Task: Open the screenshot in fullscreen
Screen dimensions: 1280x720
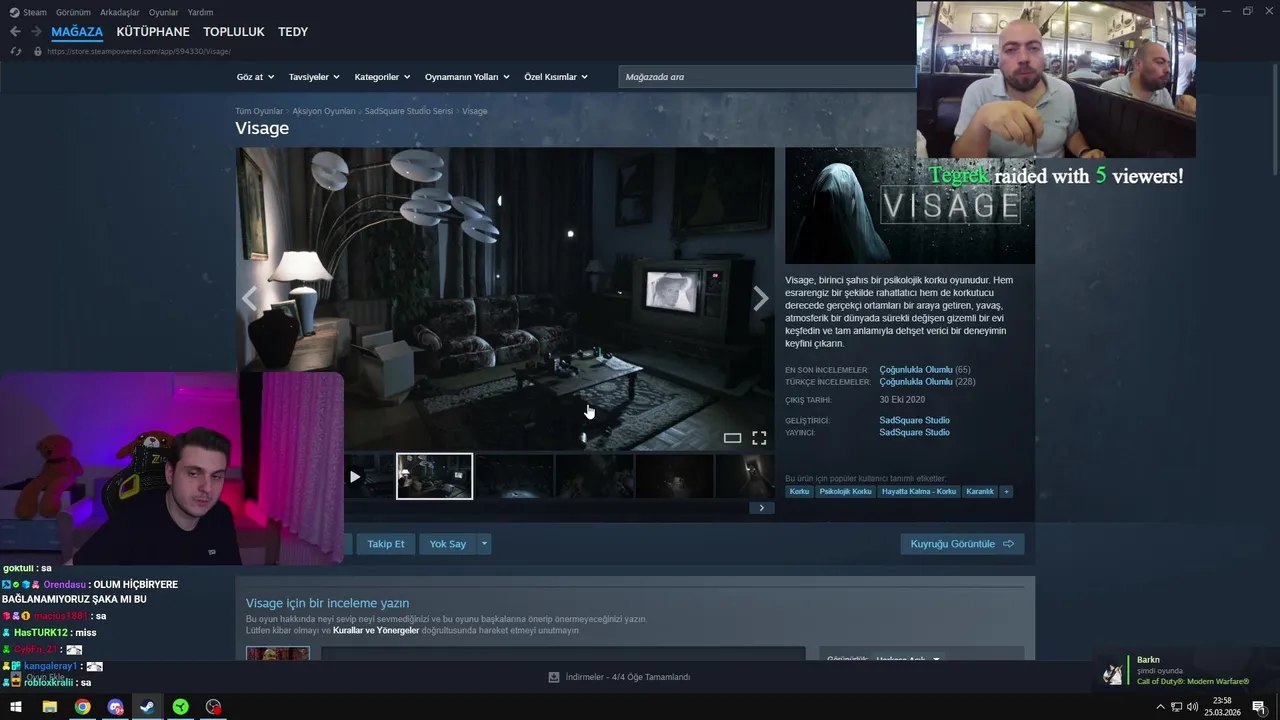Action: click(x=759, y=438)
